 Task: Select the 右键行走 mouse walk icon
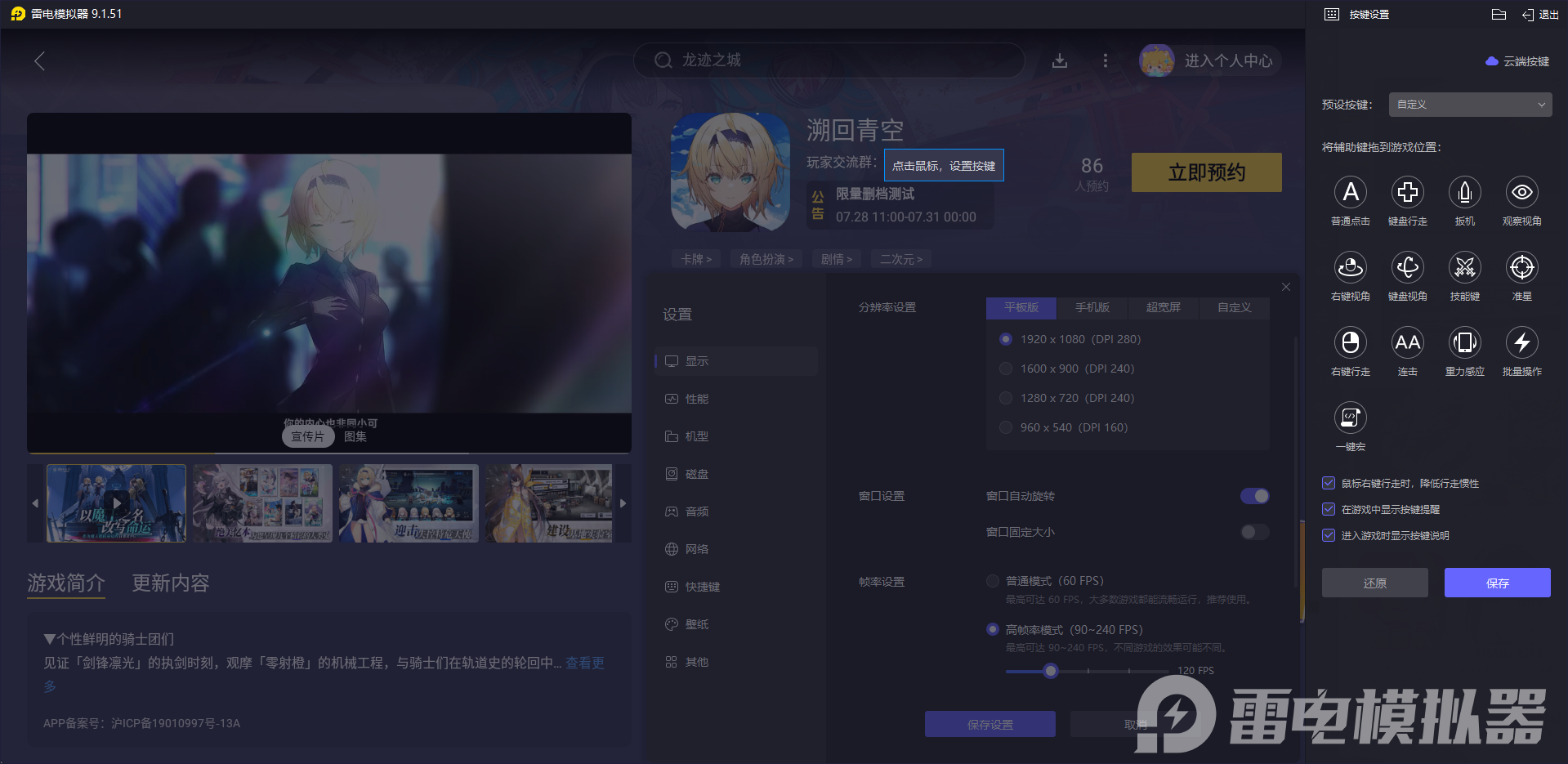[1350, 342]
